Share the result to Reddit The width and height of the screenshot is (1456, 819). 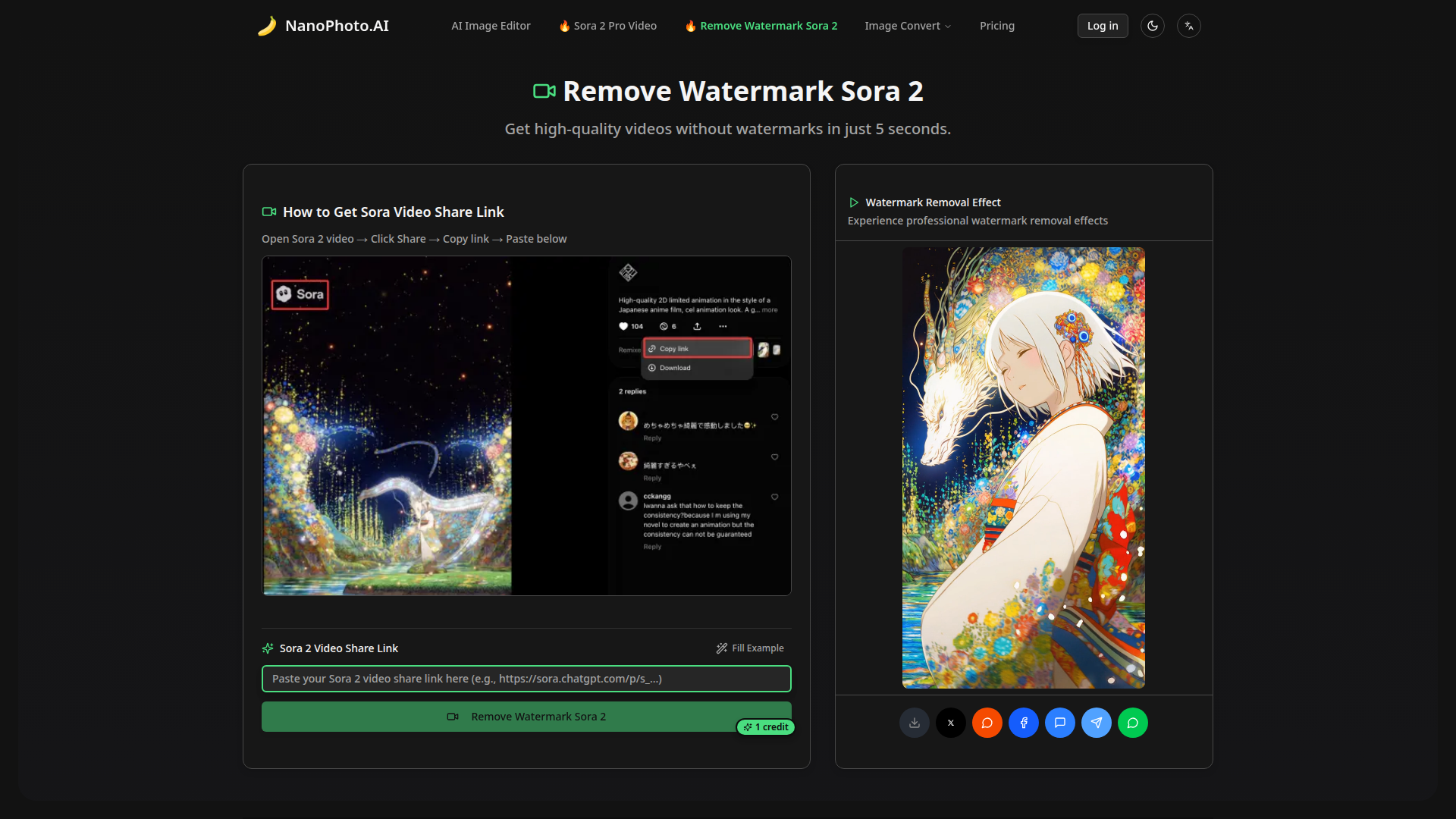pos(987,723)
